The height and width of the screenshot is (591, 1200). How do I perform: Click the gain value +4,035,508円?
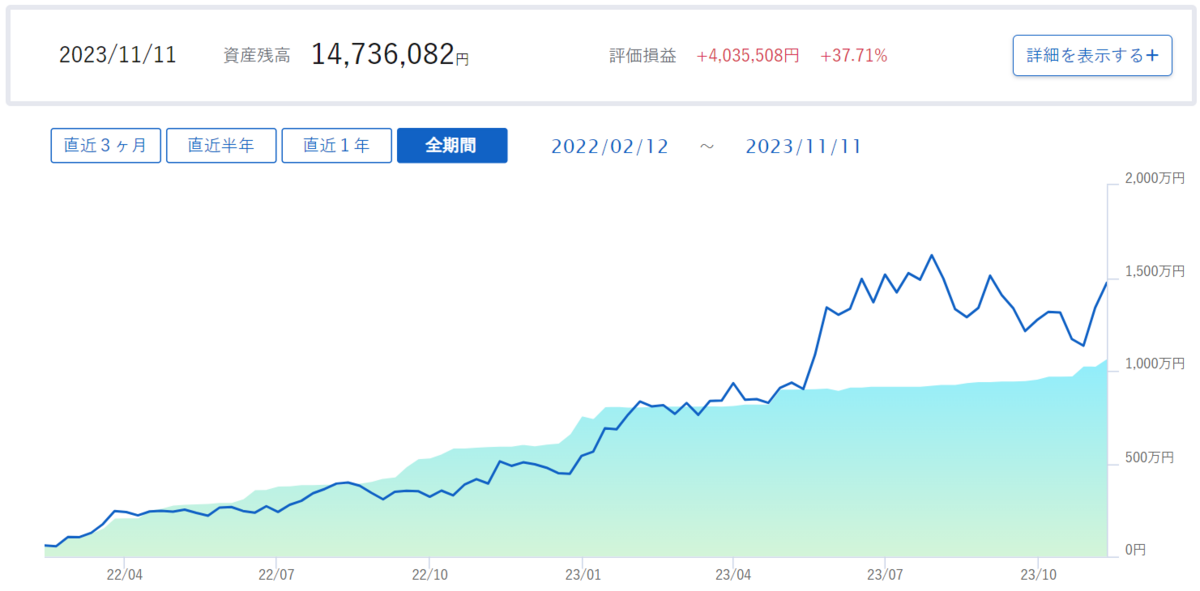[x=748, y=56]
